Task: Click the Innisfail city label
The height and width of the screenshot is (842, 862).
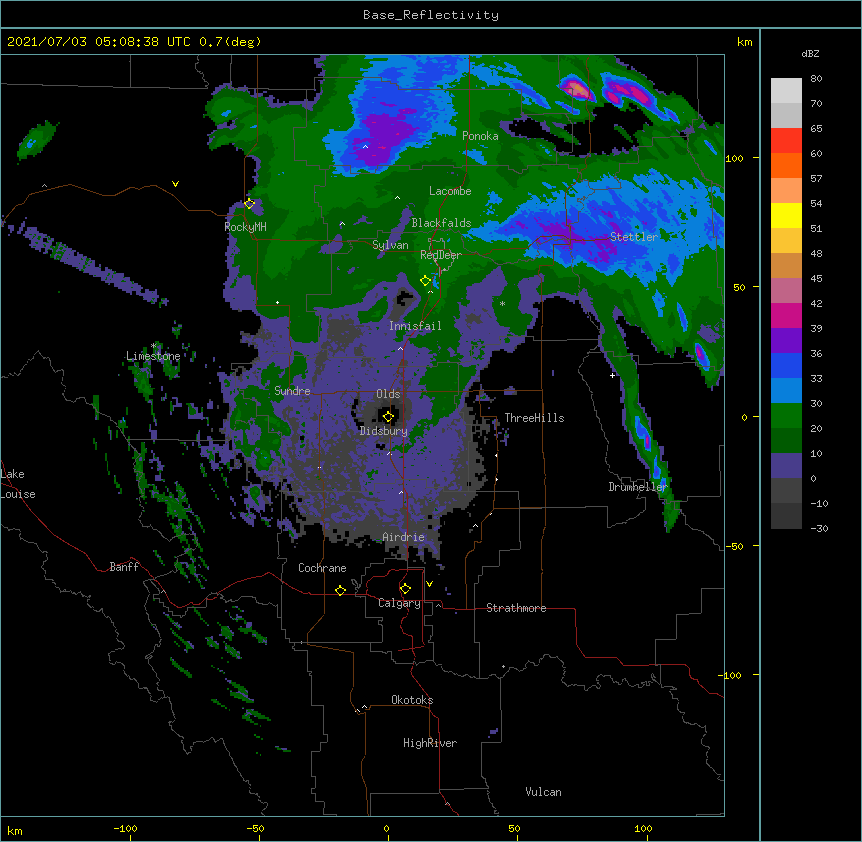Action: (415, 326)
